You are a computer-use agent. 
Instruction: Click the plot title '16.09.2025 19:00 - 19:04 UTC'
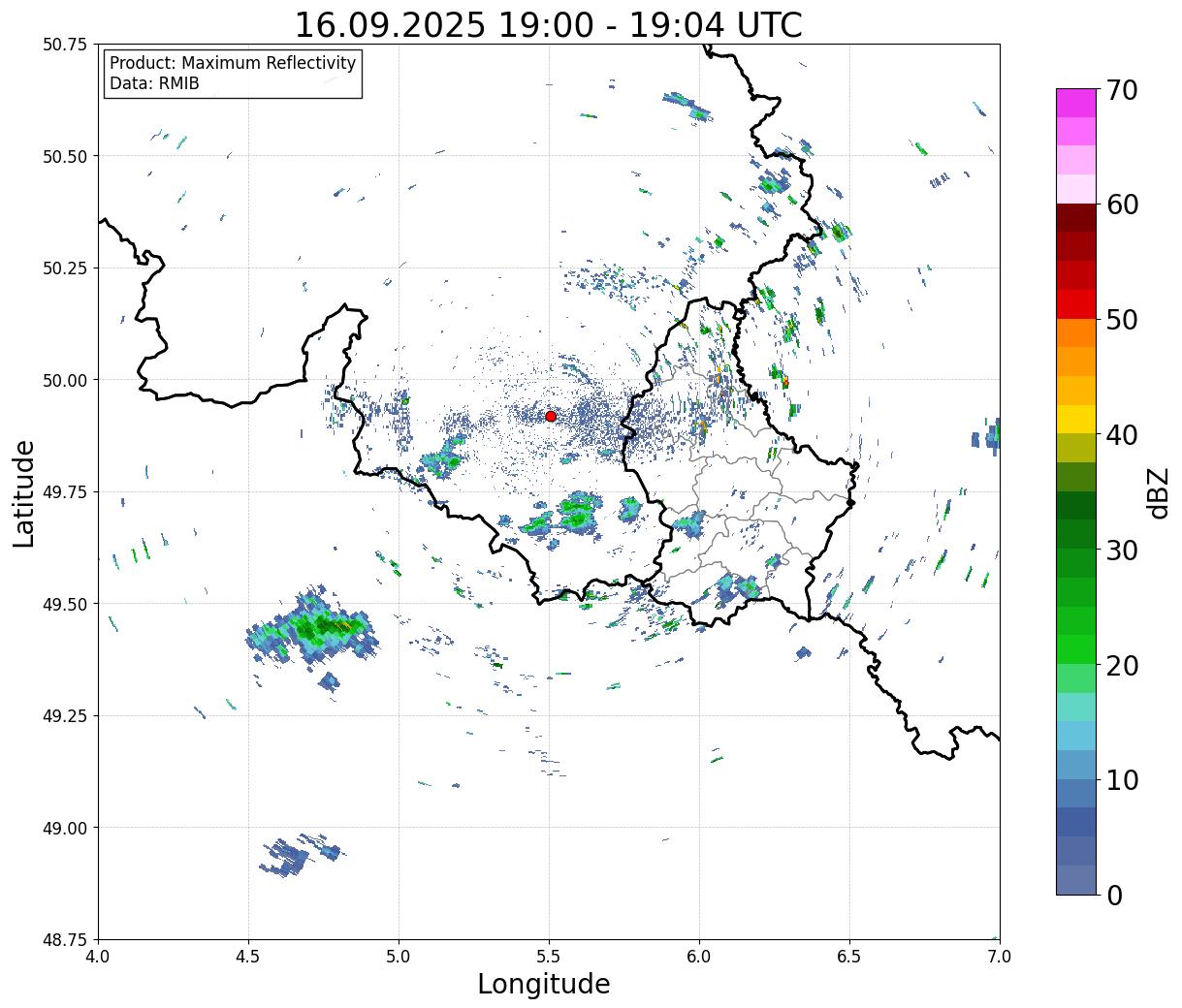click(x=549, y=24)
